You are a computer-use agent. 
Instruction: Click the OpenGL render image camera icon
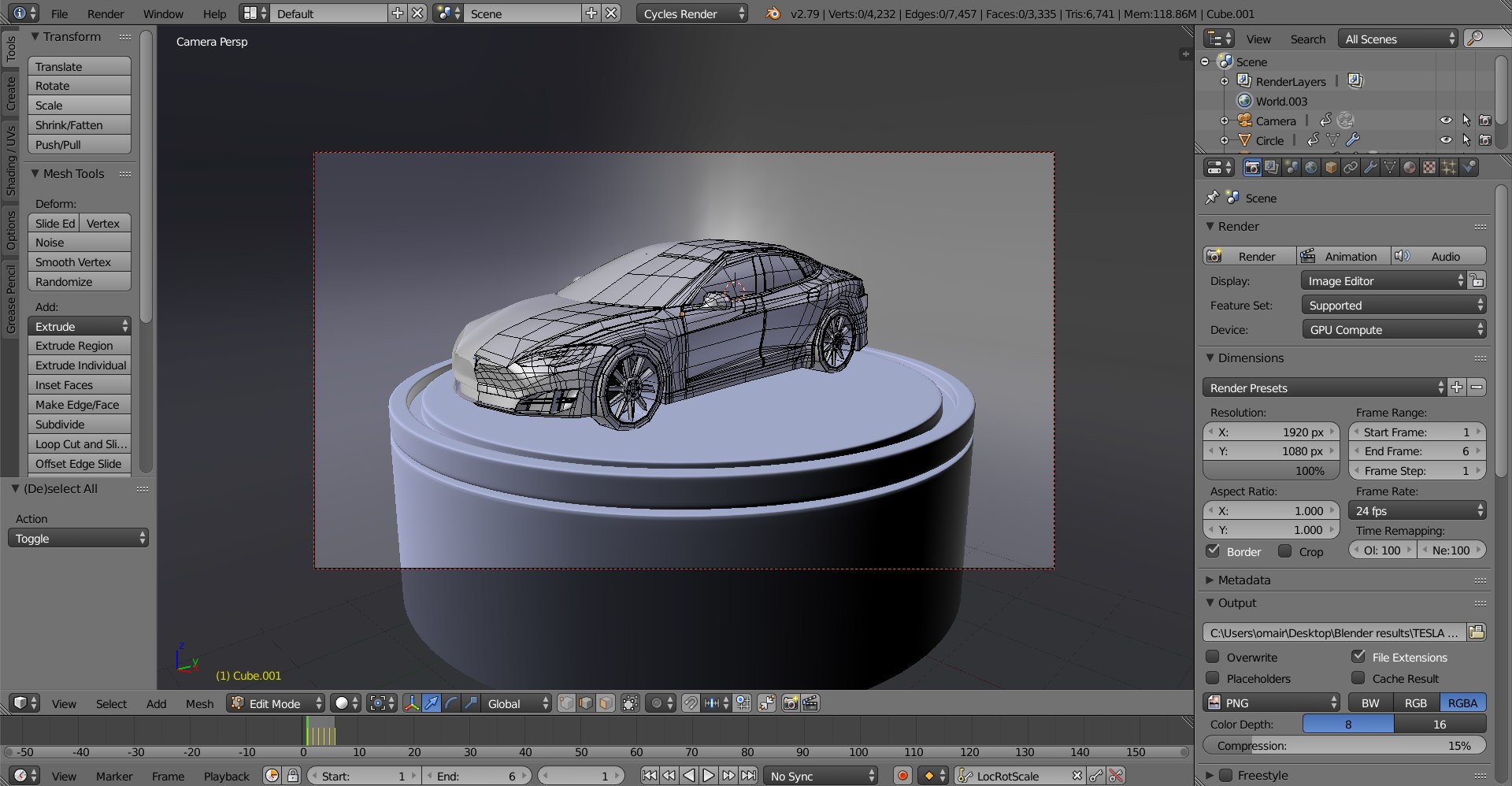(x=791, y=703)
